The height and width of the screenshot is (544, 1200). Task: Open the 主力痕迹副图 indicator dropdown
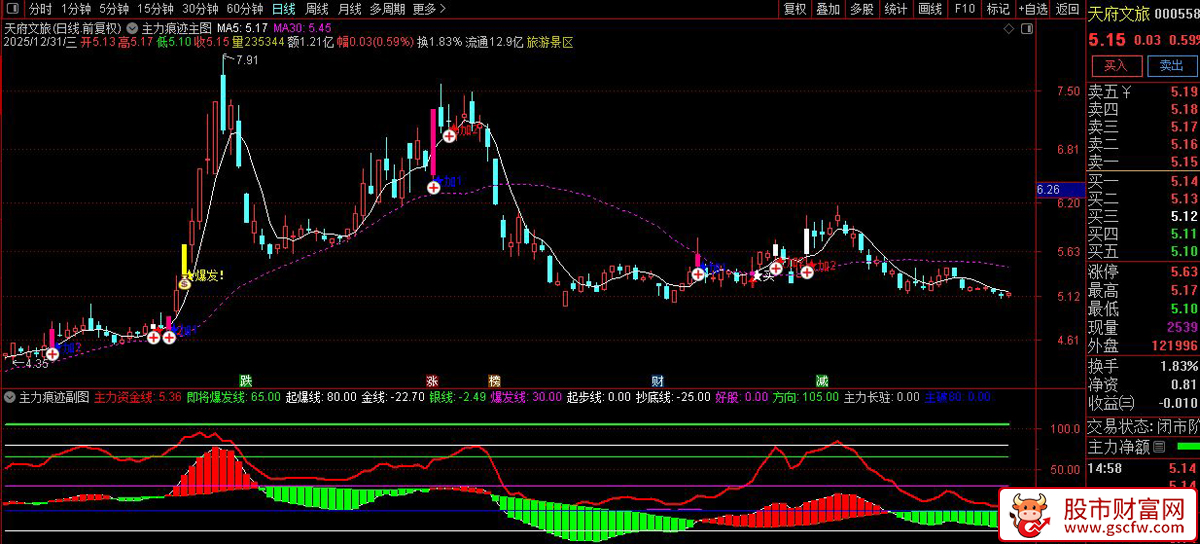click(11, 397)
